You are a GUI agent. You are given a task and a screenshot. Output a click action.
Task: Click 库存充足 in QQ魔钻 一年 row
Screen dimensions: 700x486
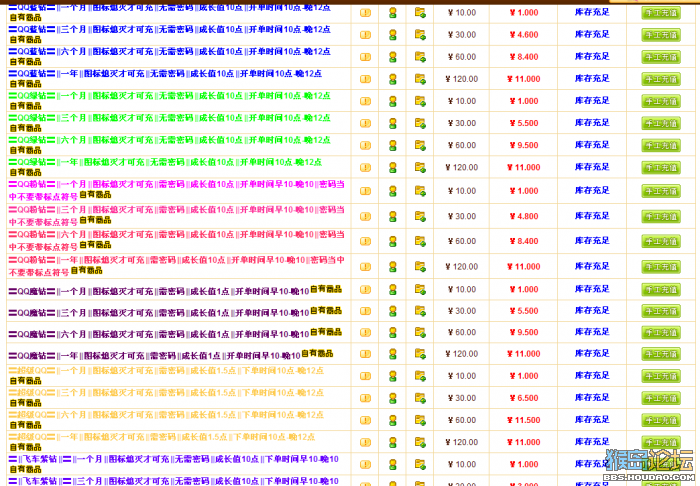click(x=592, y=353)
